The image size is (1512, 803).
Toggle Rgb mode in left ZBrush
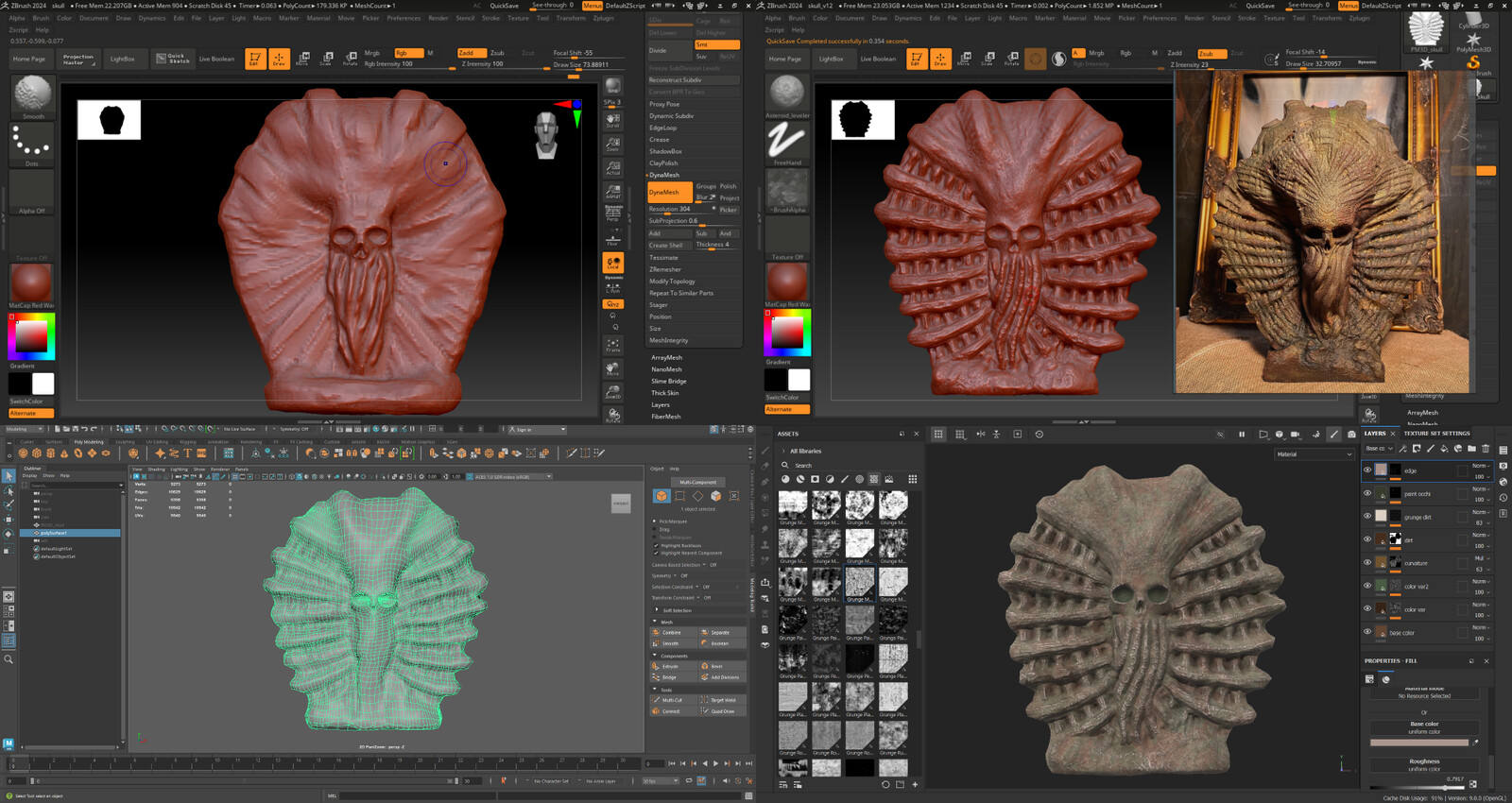[407, 53]
